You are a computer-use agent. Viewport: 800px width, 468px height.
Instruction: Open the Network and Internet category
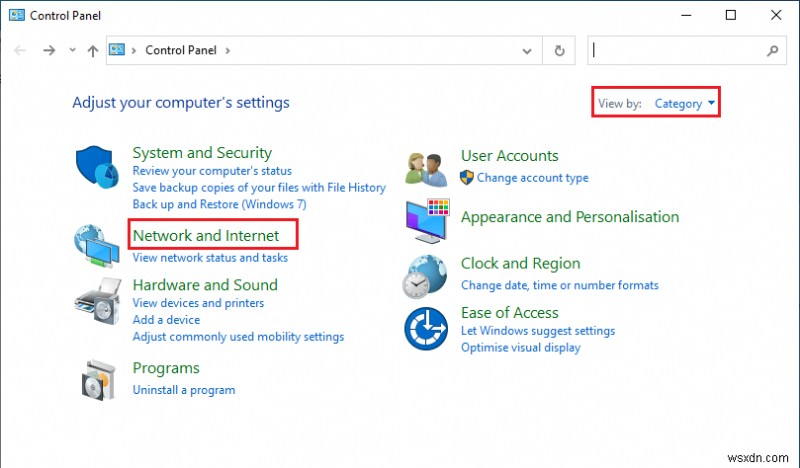205,236
